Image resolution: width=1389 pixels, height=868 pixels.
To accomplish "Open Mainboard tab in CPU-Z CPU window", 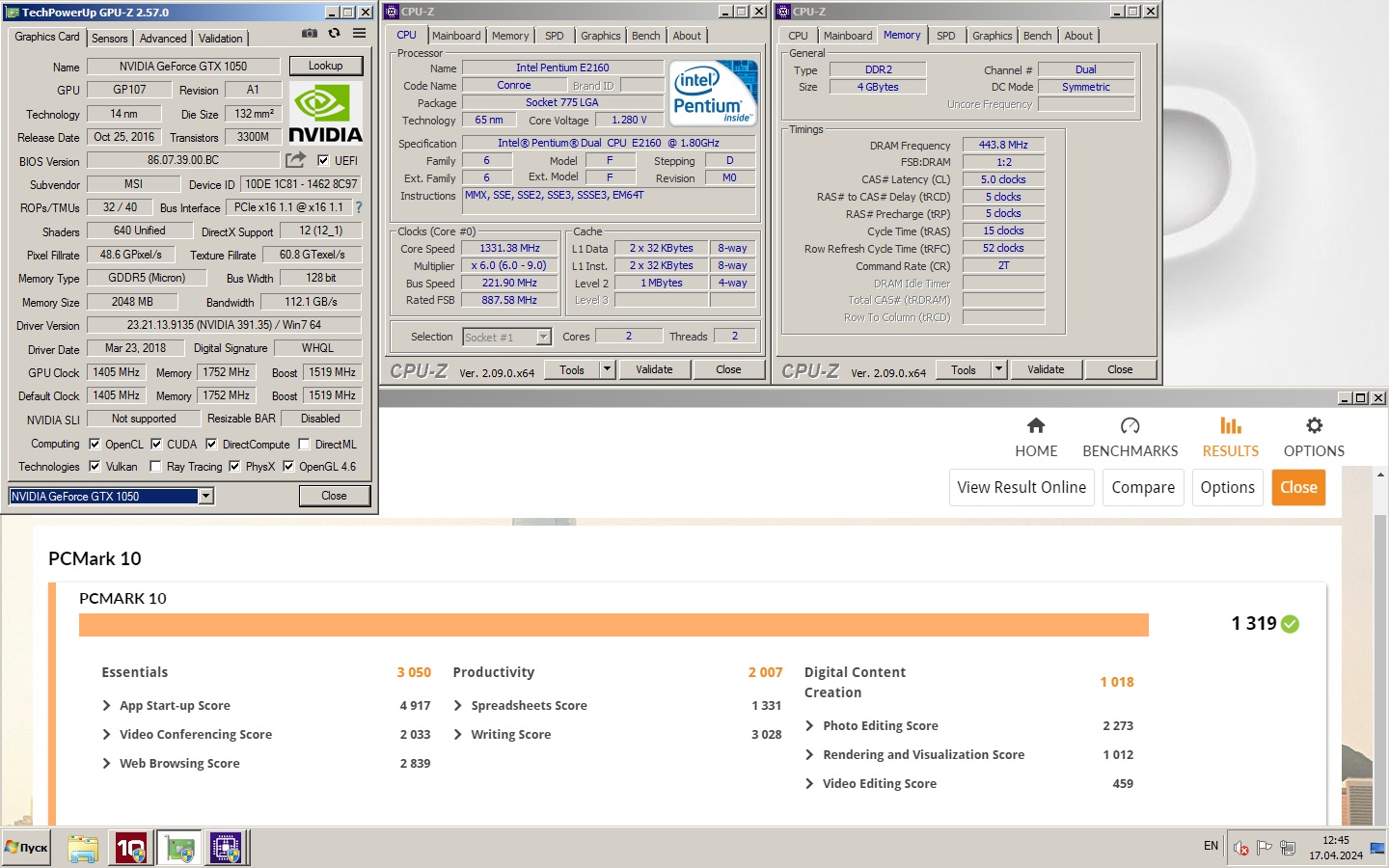I will point(456,36).
